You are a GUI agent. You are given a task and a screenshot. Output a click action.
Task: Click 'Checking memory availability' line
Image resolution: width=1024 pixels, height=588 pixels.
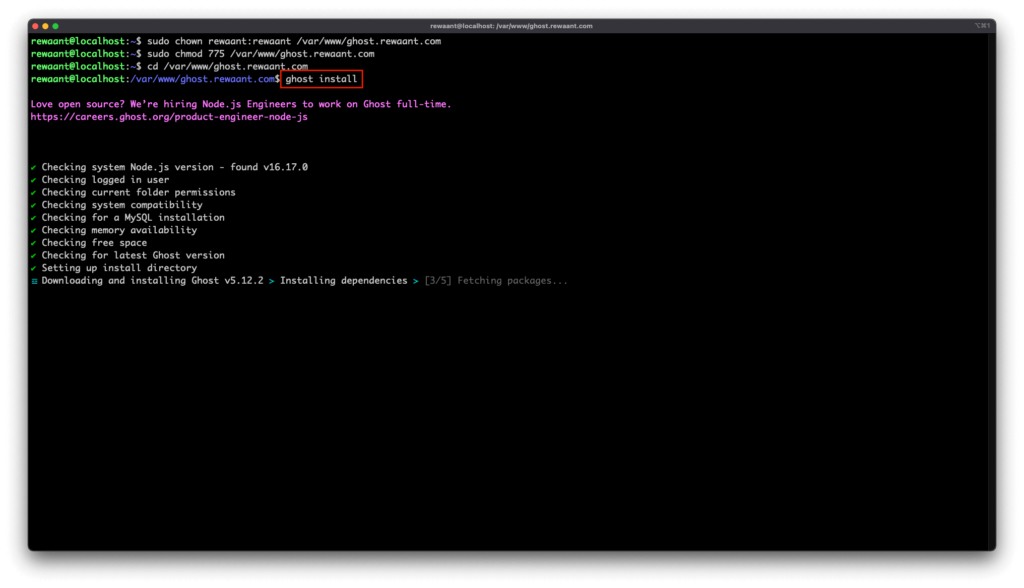[x=120, y=230]
